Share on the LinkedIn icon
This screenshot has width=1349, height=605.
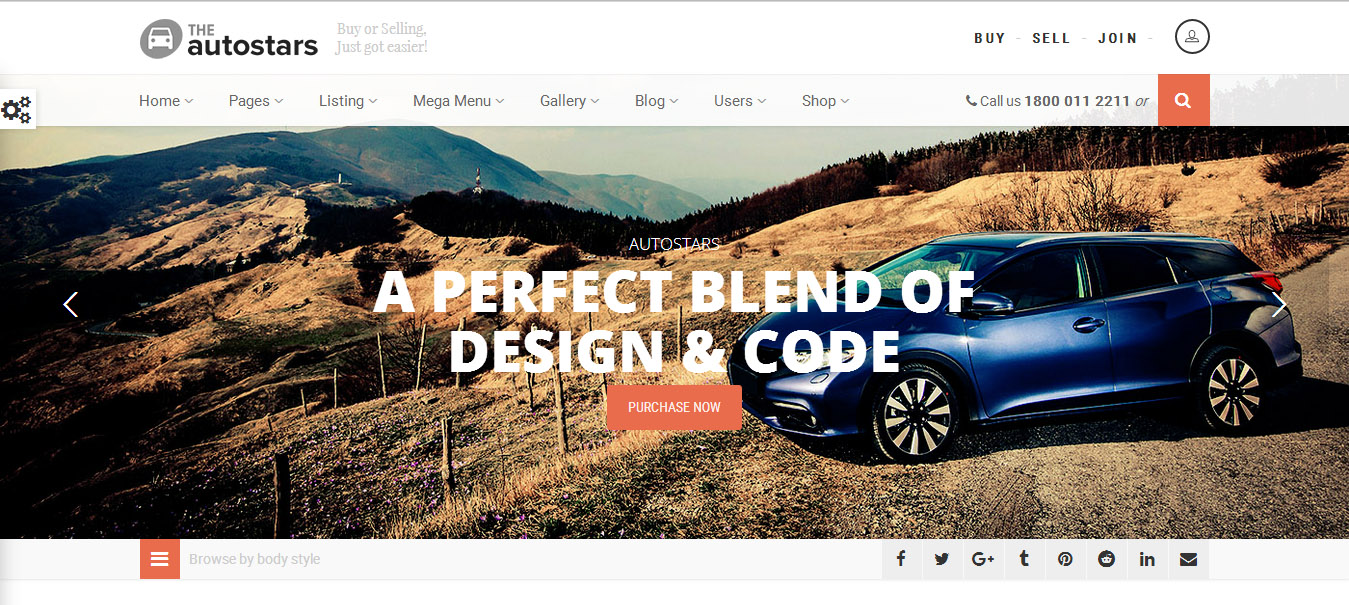click(1147, 559)
